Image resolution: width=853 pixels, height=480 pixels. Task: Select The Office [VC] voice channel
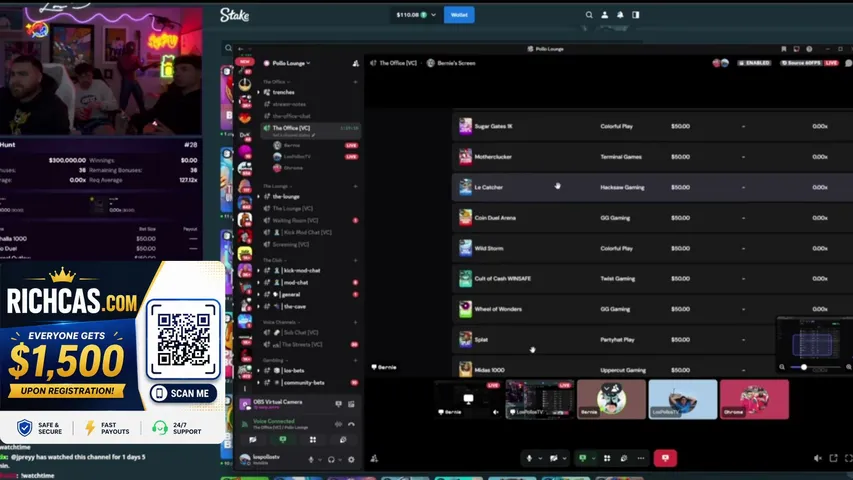click(310, 130)
